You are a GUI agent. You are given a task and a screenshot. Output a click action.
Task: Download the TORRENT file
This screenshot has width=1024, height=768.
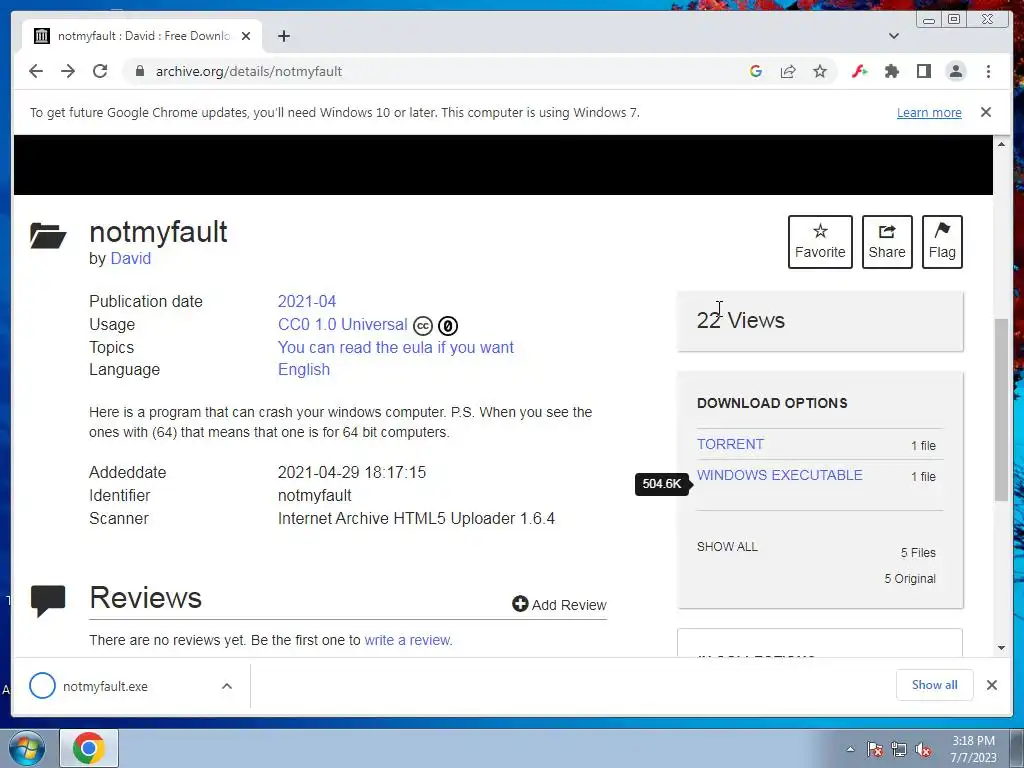pos(730,444)
